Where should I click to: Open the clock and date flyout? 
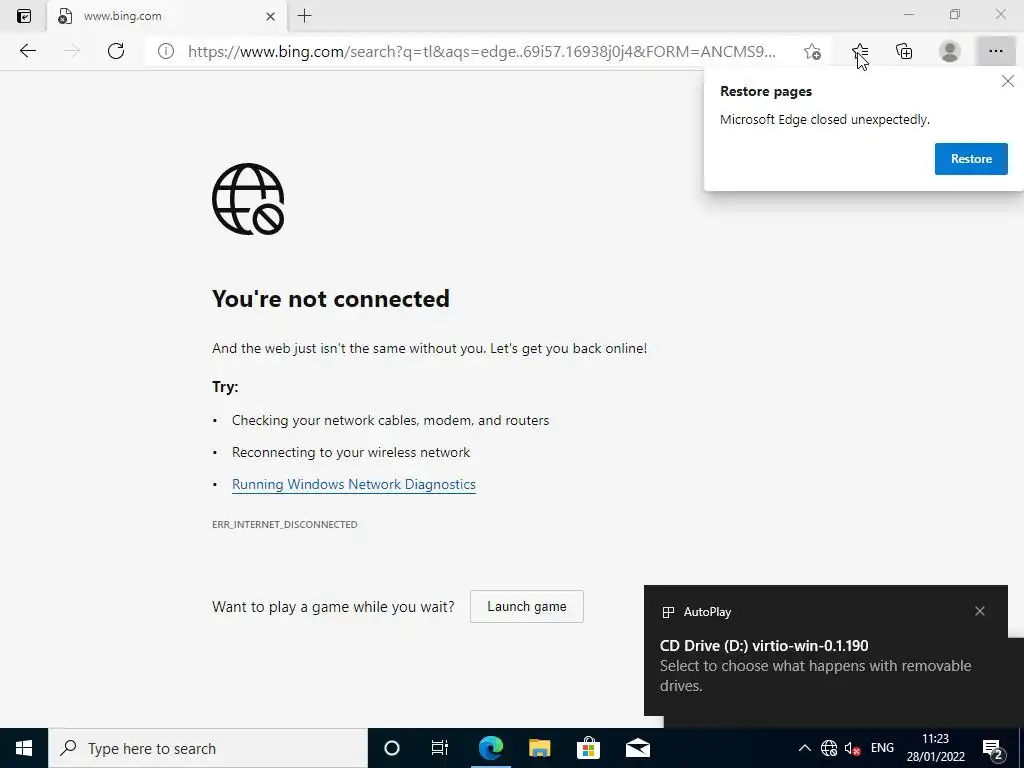(x=935, y=748)
